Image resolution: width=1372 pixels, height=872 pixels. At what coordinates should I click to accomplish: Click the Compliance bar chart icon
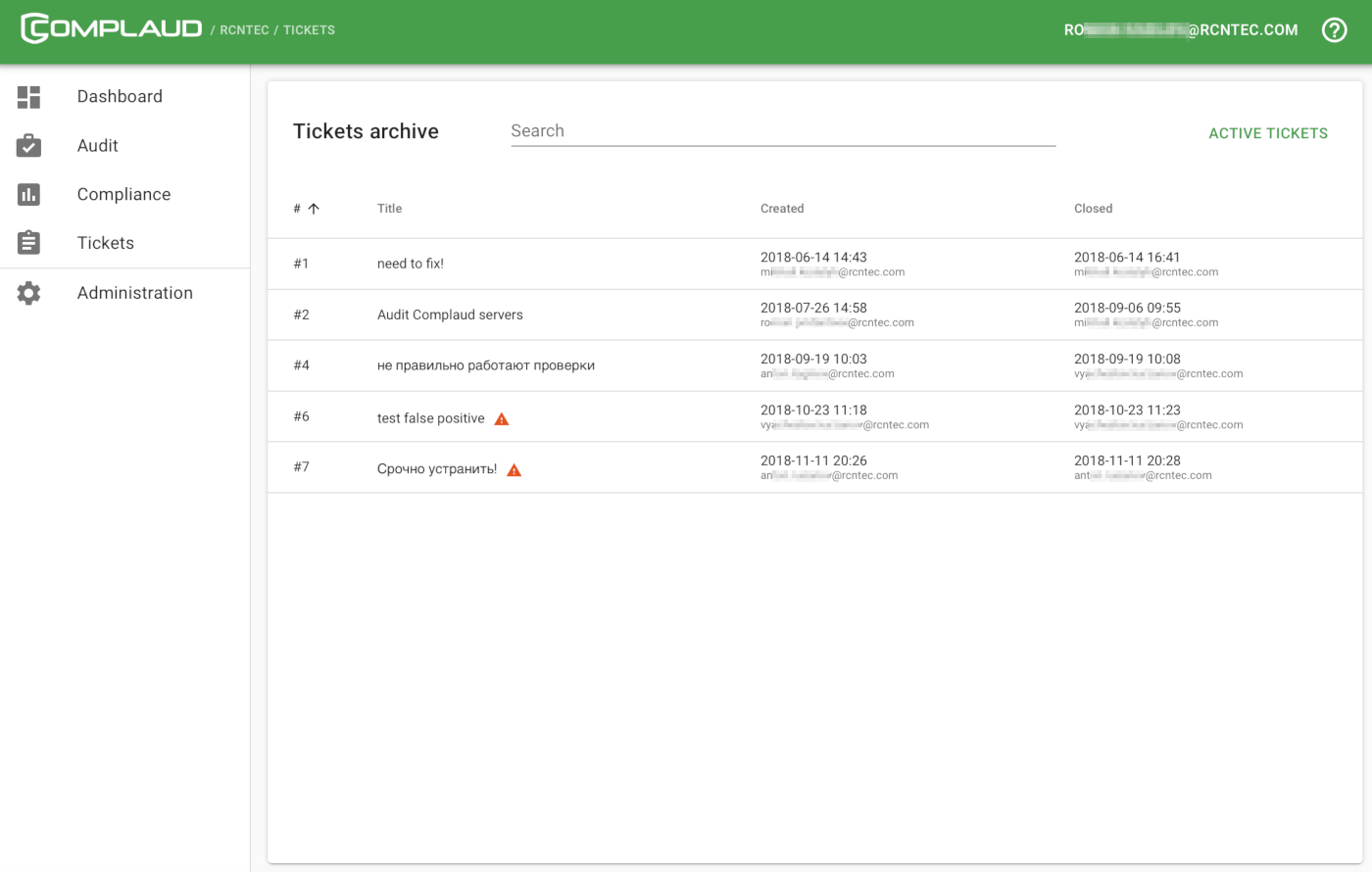coord(29,194)
